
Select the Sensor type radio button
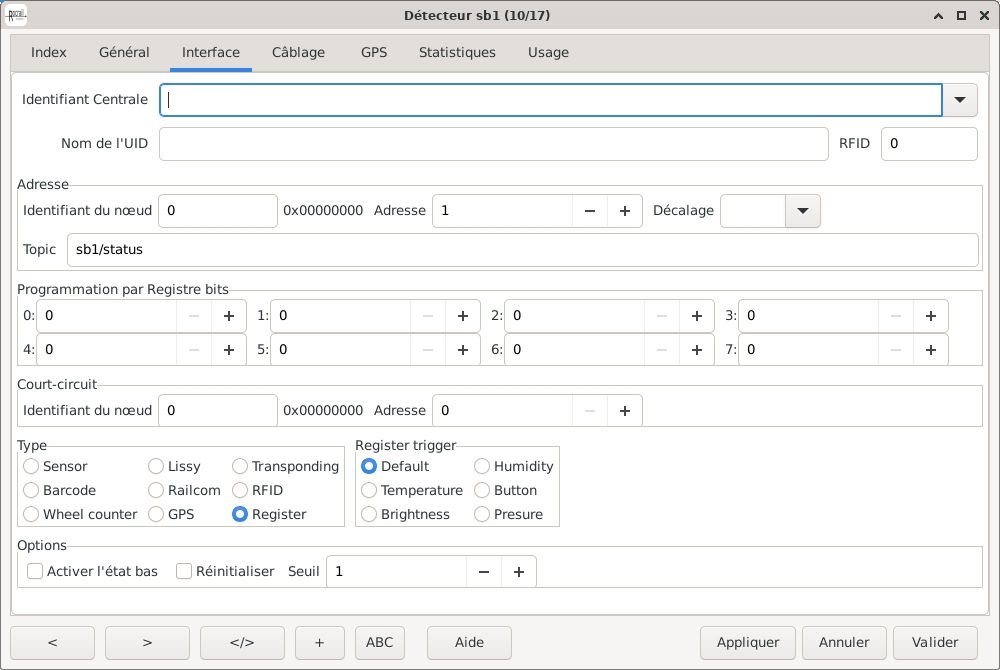[x=32, y=467]
